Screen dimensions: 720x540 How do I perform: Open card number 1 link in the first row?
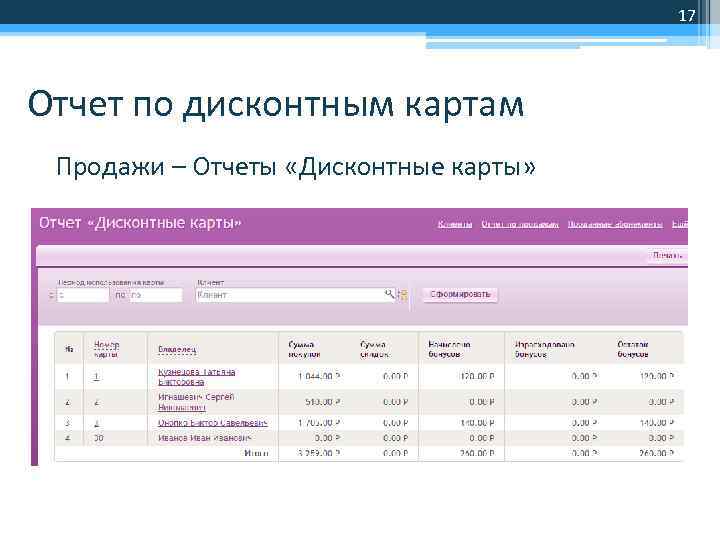(x=96, y=377)
